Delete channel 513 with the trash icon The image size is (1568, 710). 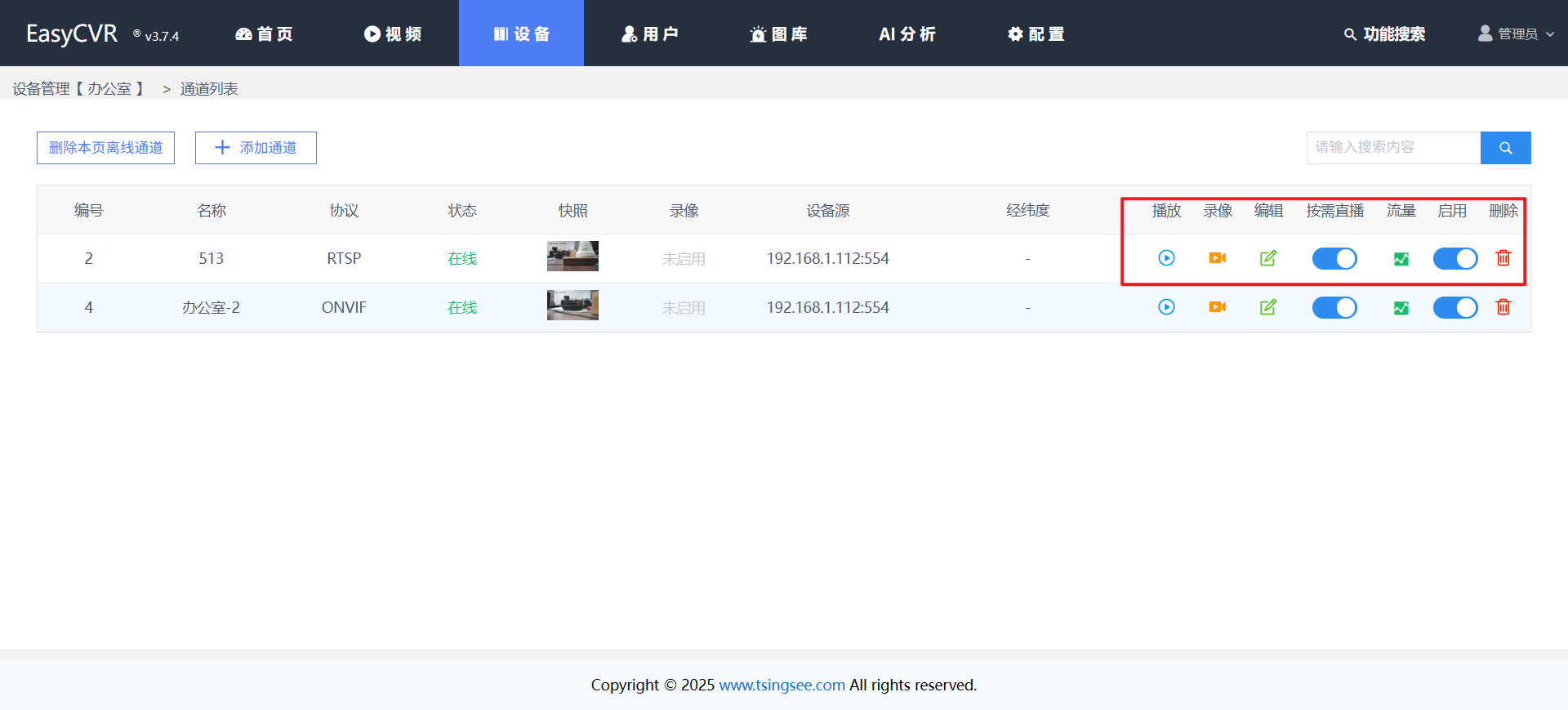point(1503,258)
